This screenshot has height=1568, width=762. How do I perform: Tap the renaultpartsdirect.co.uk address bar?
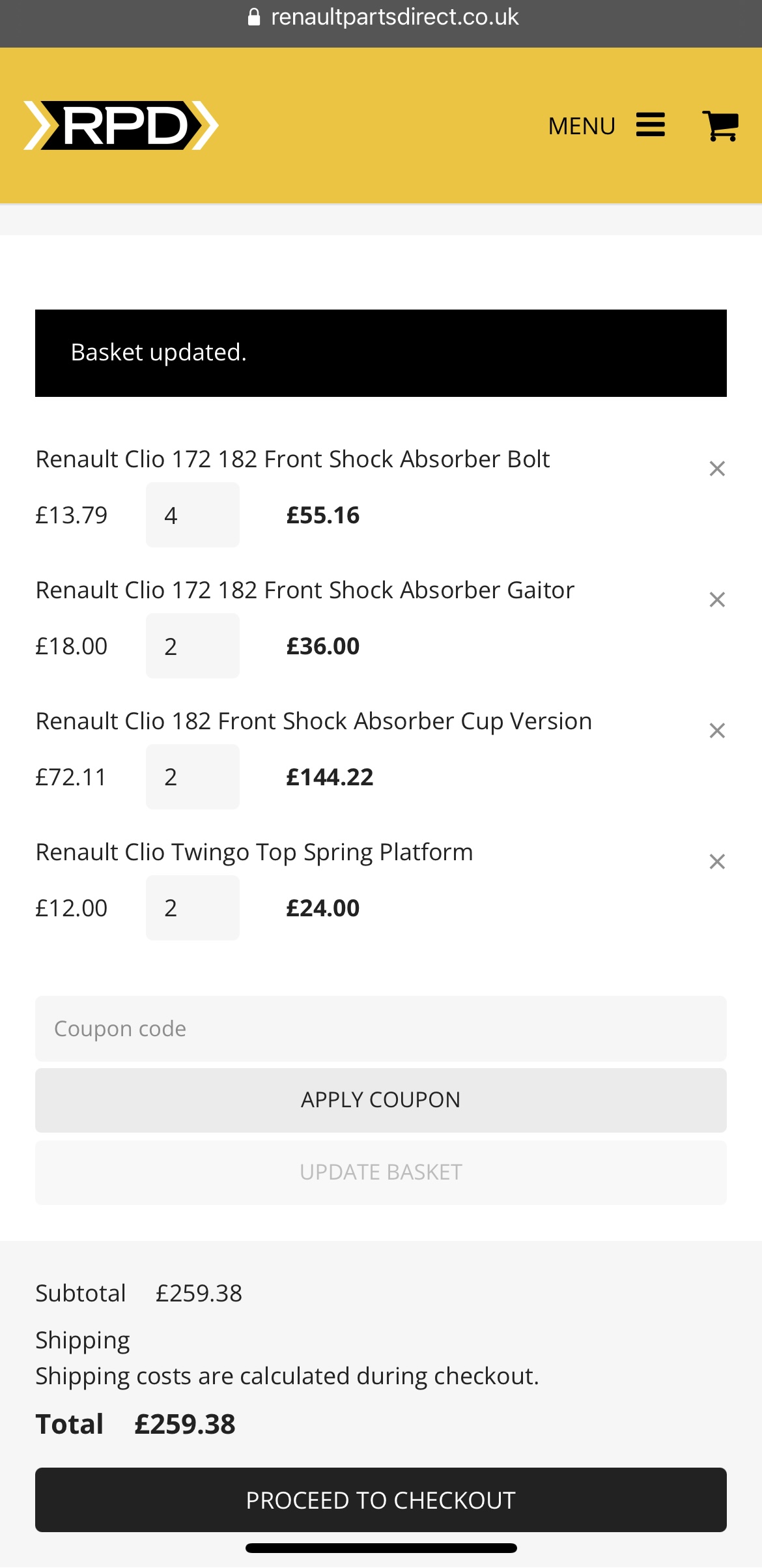point(394,17)
